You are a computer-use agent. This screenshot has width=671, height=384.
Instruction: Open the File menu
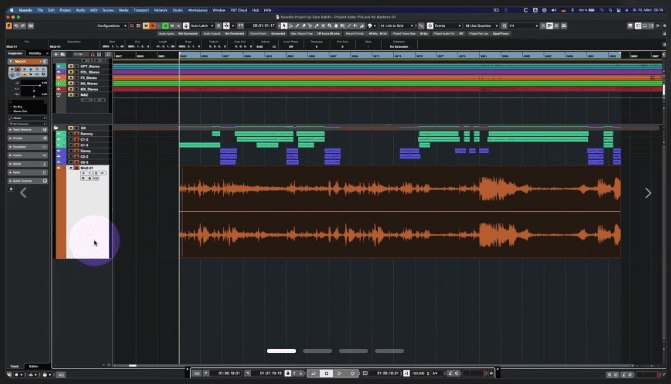coord(40,10)
